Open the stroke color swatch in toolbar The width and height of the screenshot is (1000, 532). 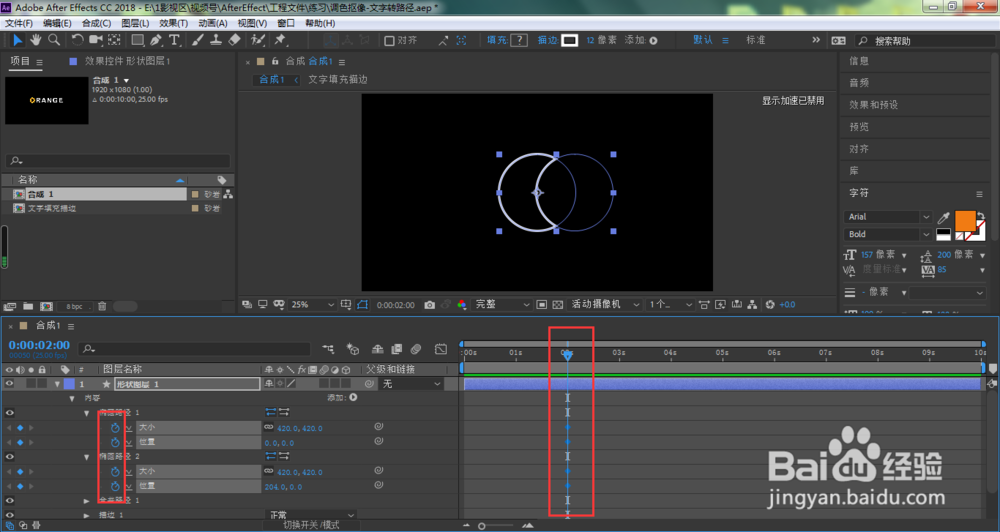point(570,40)
